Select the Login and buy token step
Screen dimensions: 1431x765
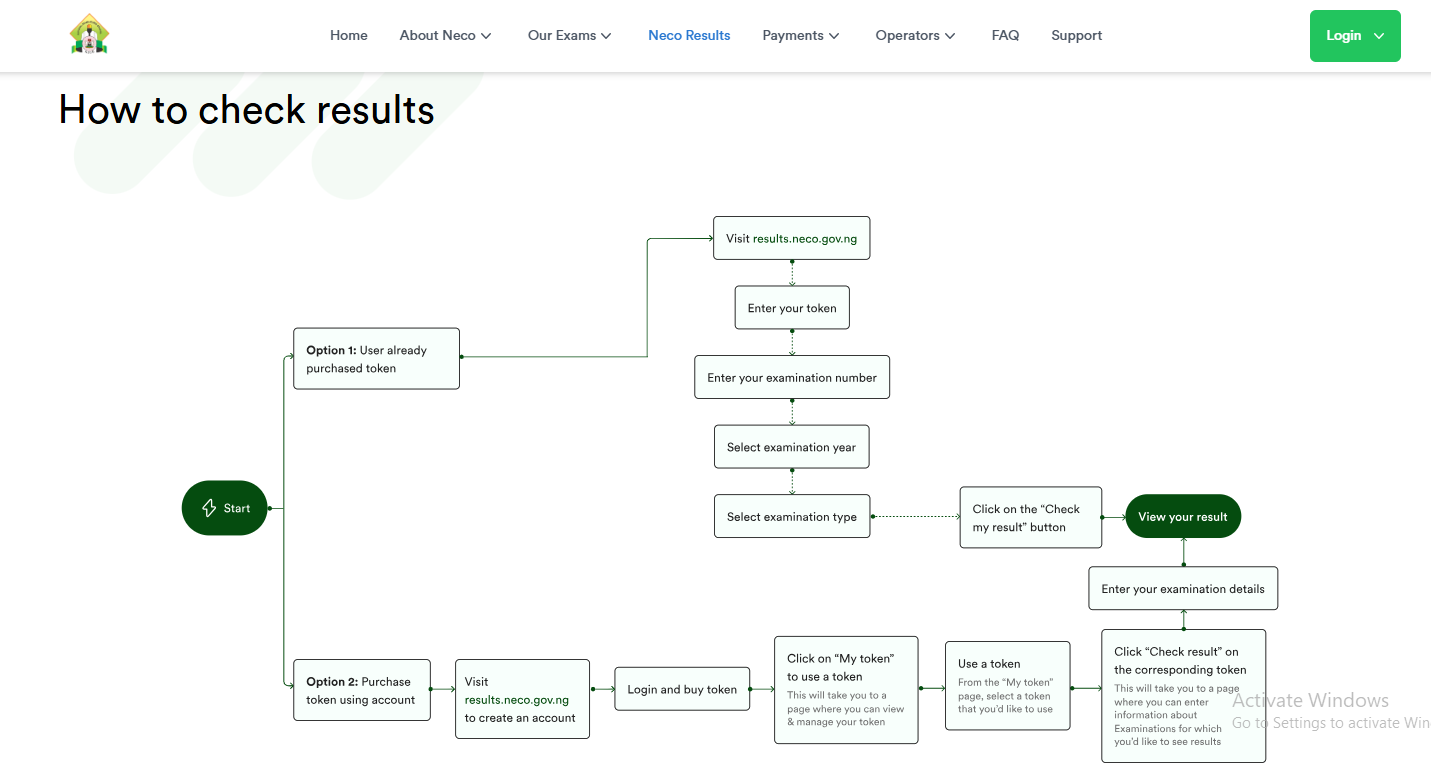coord(682,689)
